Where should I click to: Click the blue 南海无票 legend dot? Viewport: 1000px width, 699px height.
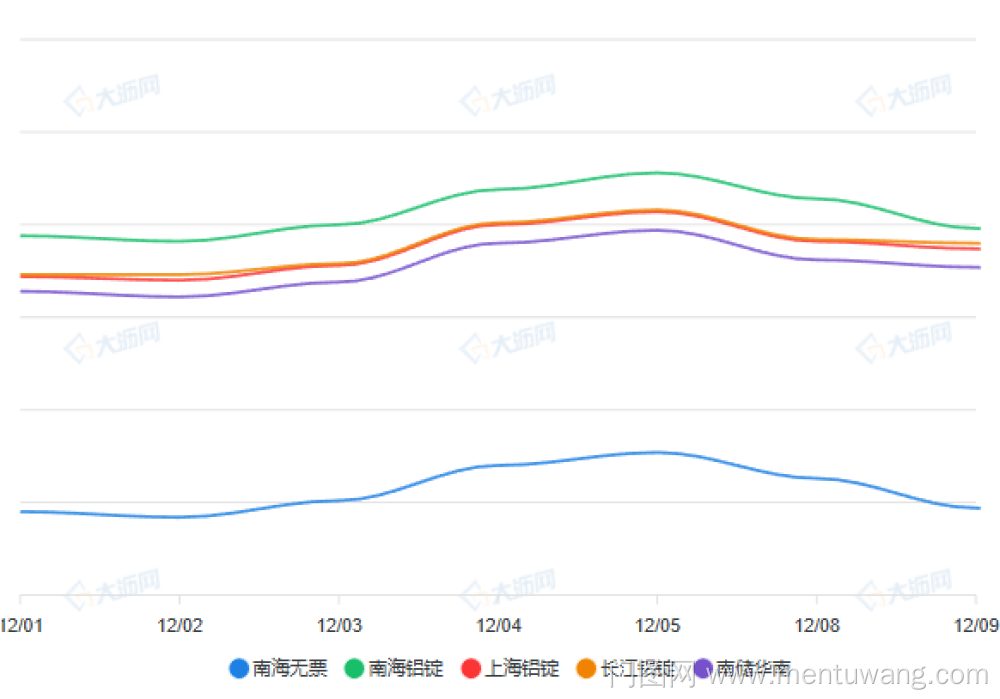(x=238, y=668)
